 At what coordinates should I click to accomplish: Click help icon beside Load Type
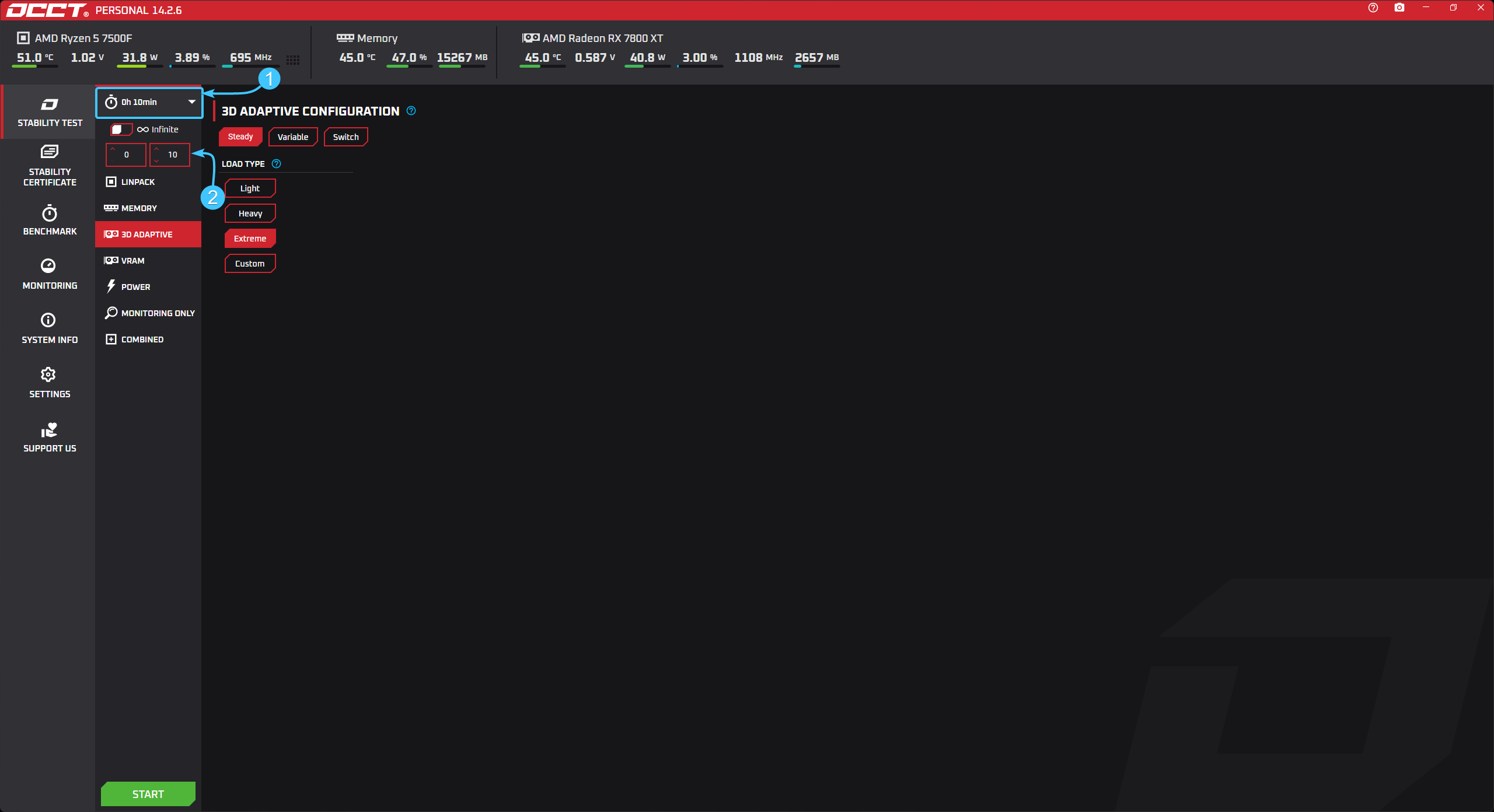pos(277,164)
